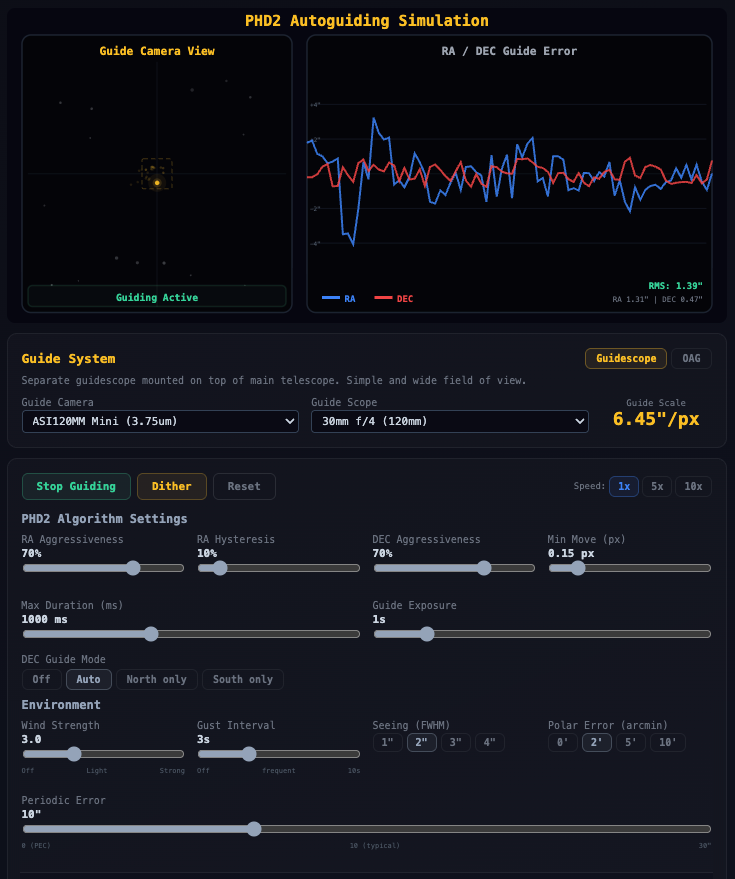Open the Guide Camera dropdown
Screen dimensions: 735x879
(160, 421)
